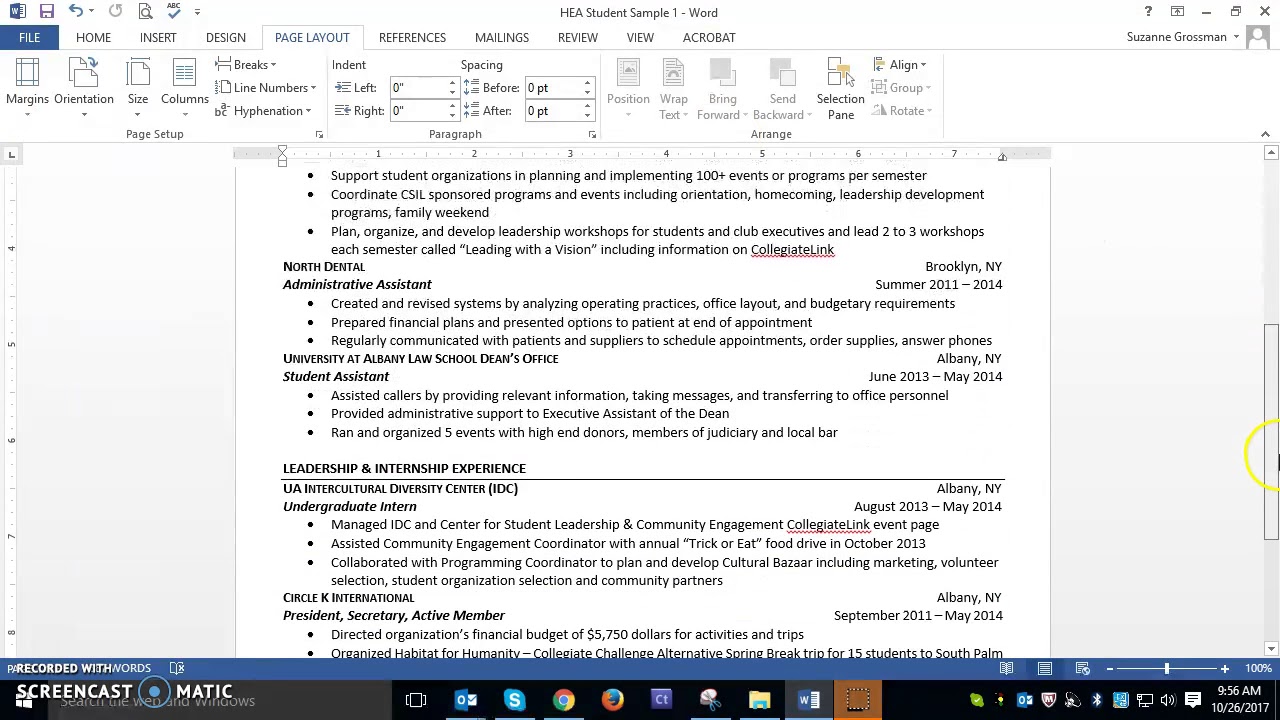
Task: Decrease the right indent with down spinner
Action: pyautogui.click(x=452, y=116)
